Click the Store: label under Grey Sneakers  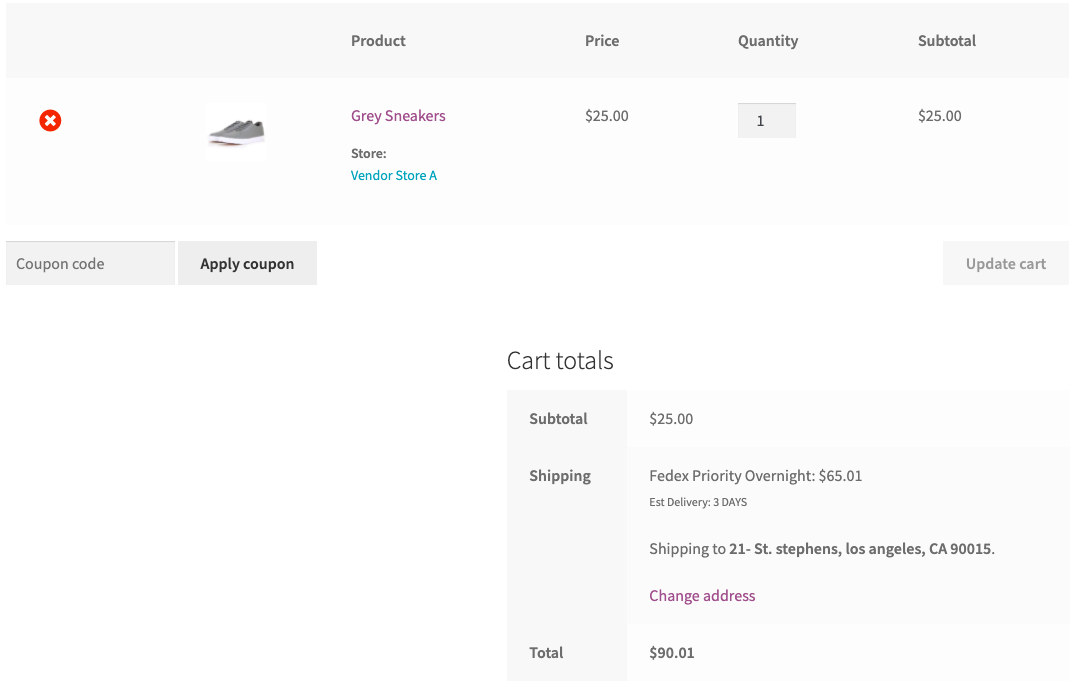(x=368, y=153)
